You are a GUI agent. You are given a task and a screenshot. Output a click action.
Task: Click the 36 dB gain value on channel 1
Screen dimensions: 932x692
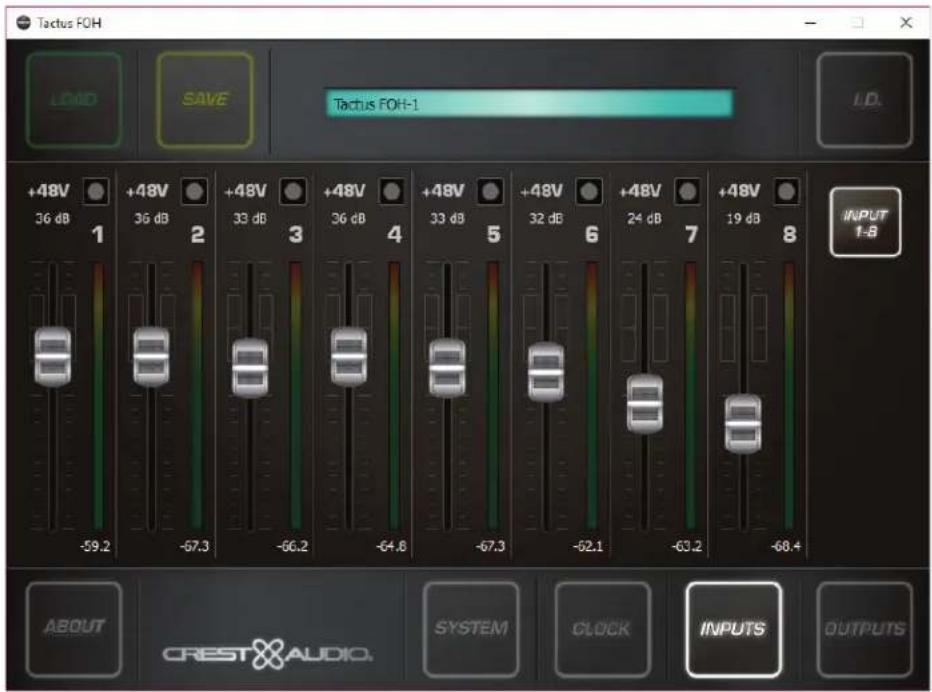coord(52,219)
